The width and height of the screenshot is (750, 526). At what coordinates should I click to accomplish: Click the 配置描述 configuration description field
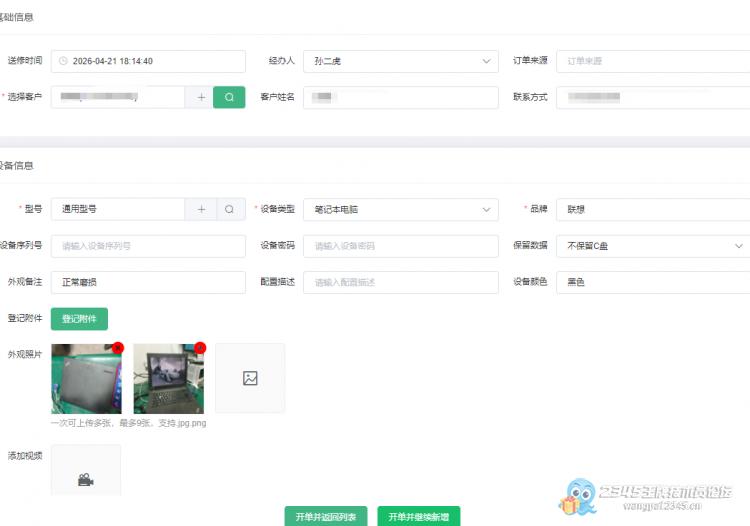click(400, 282)
